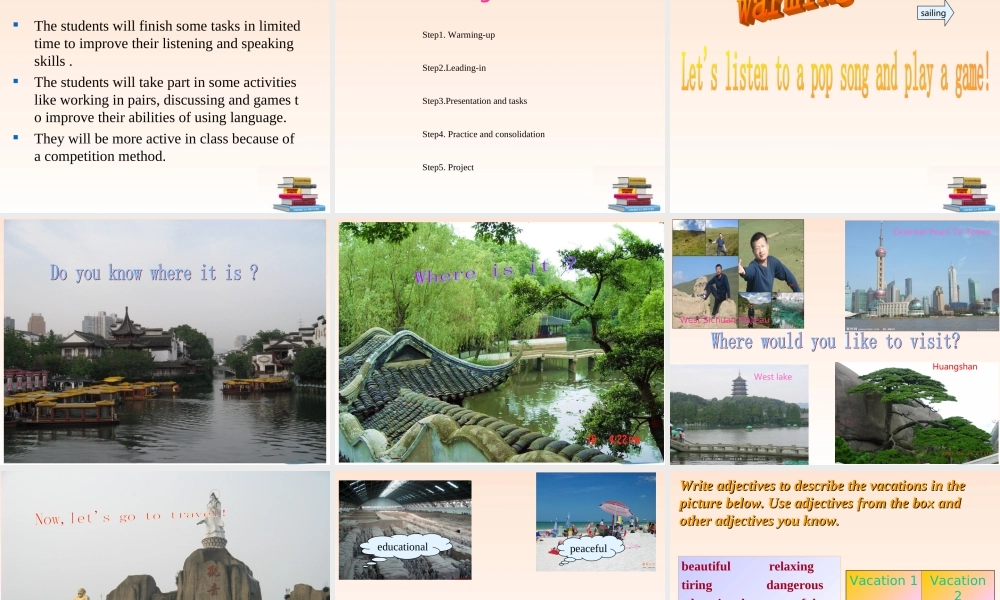Click the 'Step1. Warming-up' text
This screenshot has width=1000, height=600.
click(459, 35)
